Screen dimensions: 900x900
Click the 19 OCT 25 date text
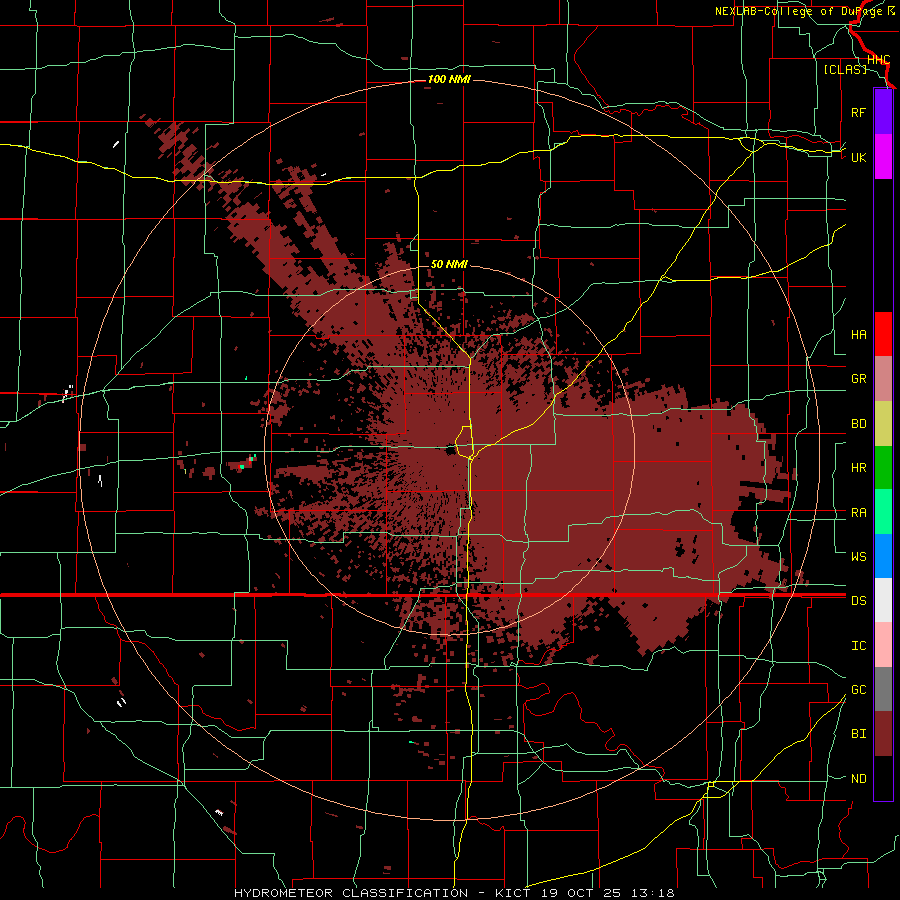click(x=581, y=893)
